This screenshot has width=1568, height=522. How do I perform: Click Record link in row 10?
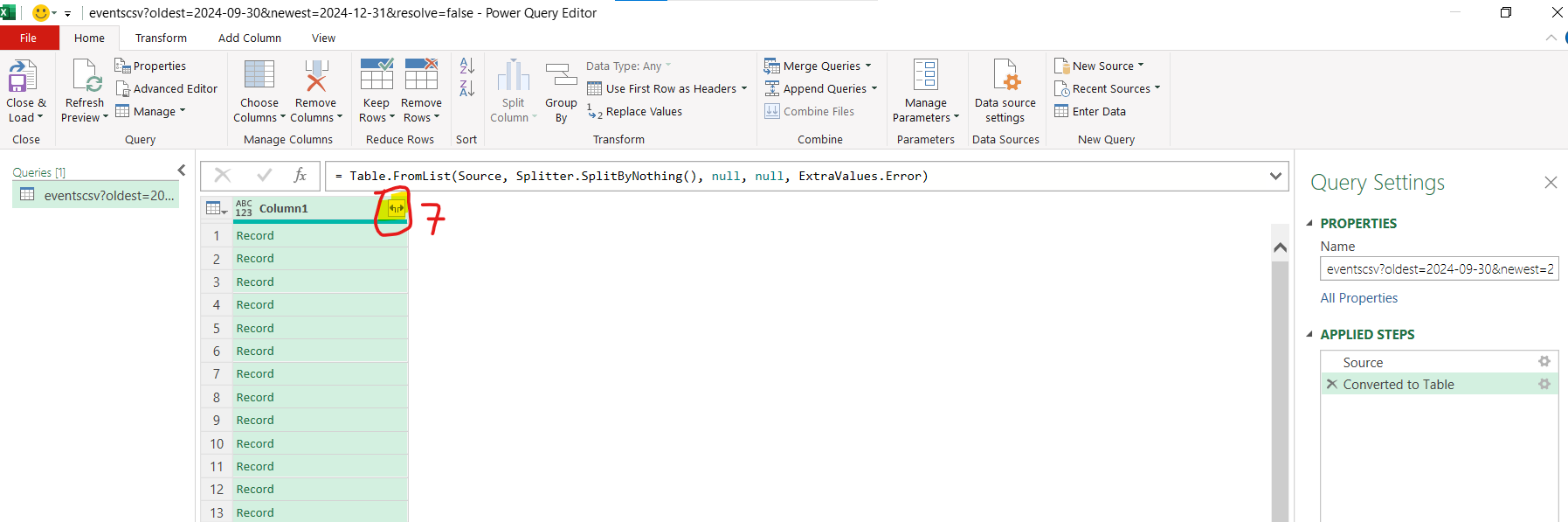pyautogui.click(x=255, y=443)
